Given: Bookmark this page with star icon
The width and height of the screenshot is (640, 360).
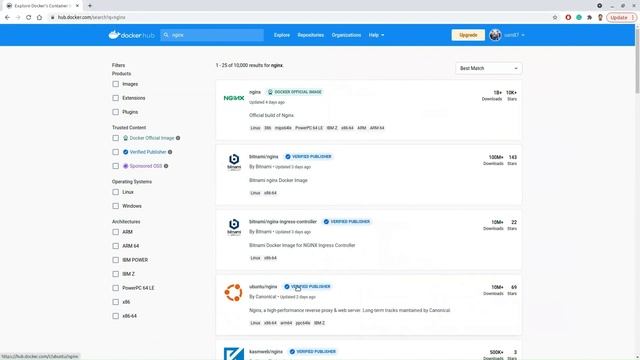Looking at the screenshot, I should 555,18.
